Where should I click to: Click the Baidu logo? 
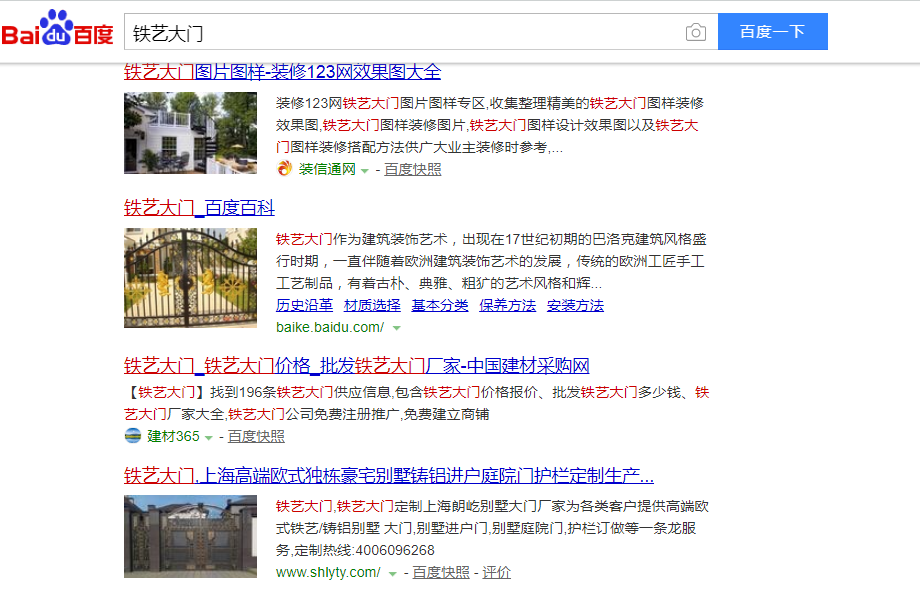tap(57, 31)
